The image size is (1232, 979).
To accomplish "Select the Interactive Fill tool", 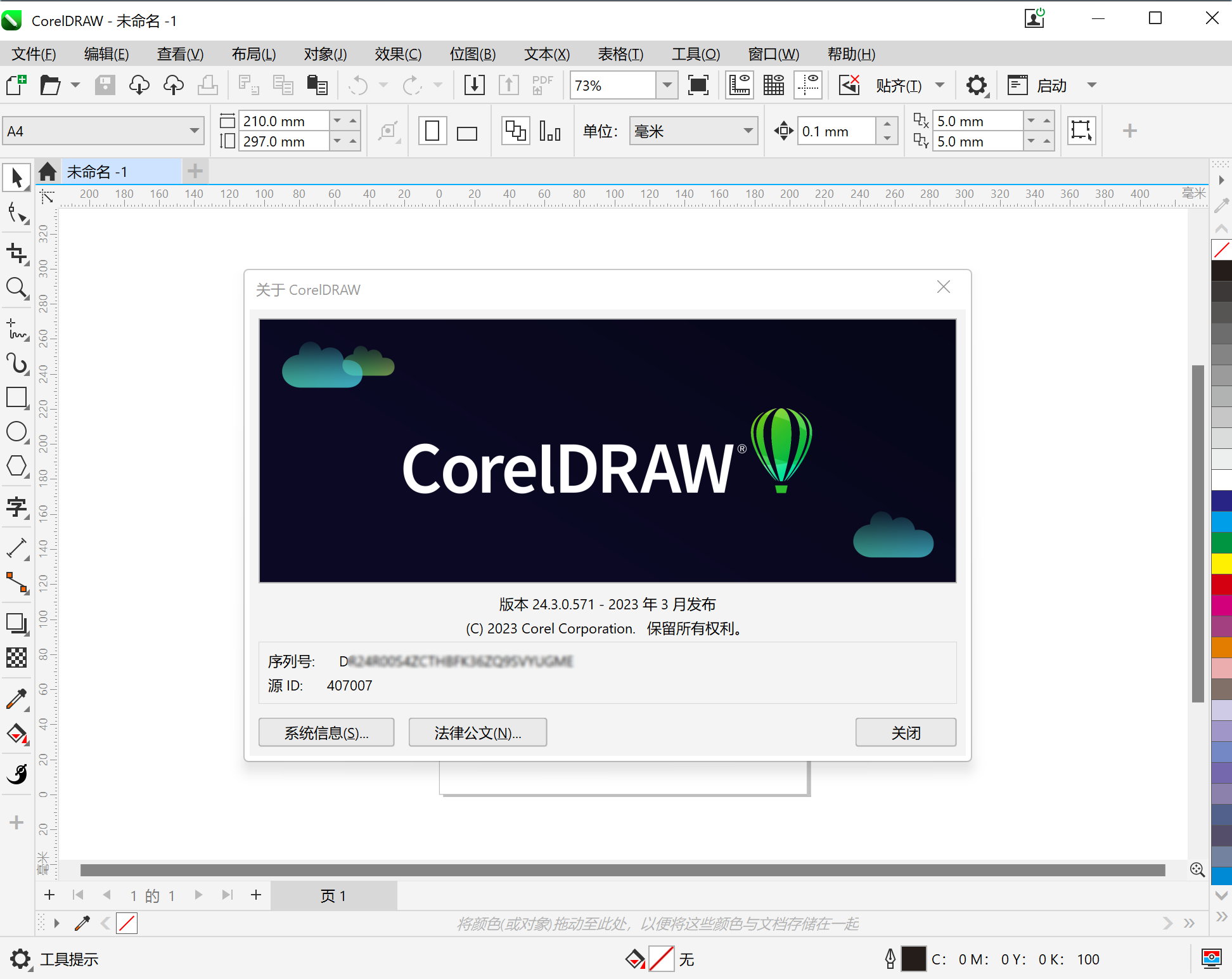I will coord(17,734).
